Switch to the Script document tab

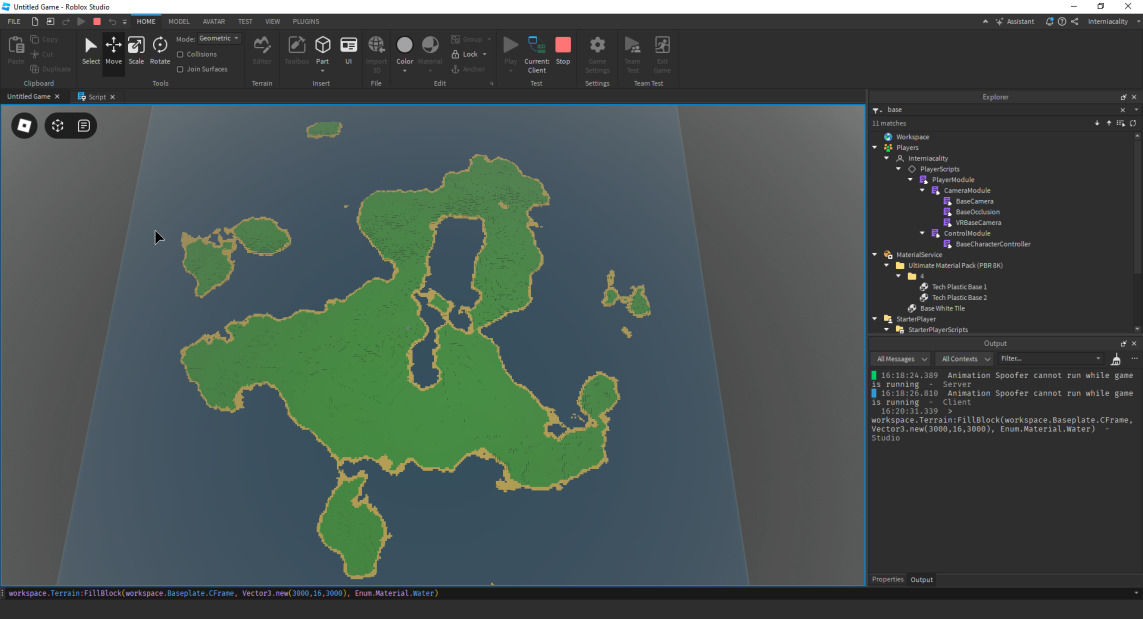(96, 97)
